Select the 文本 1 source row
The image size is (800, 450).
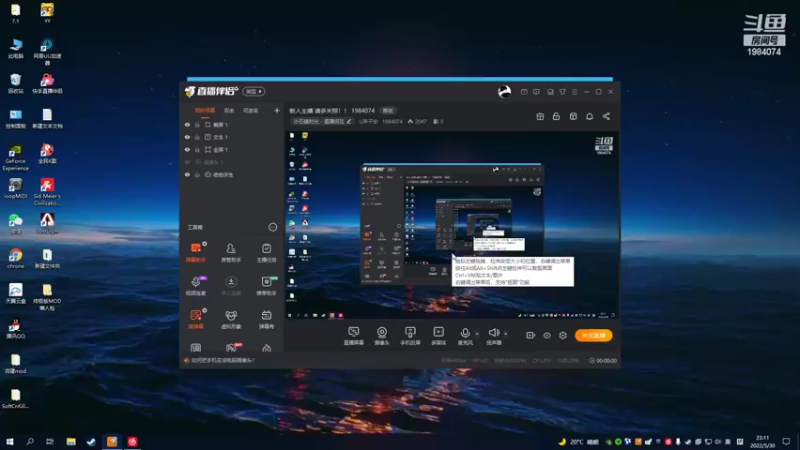(232, 137)
